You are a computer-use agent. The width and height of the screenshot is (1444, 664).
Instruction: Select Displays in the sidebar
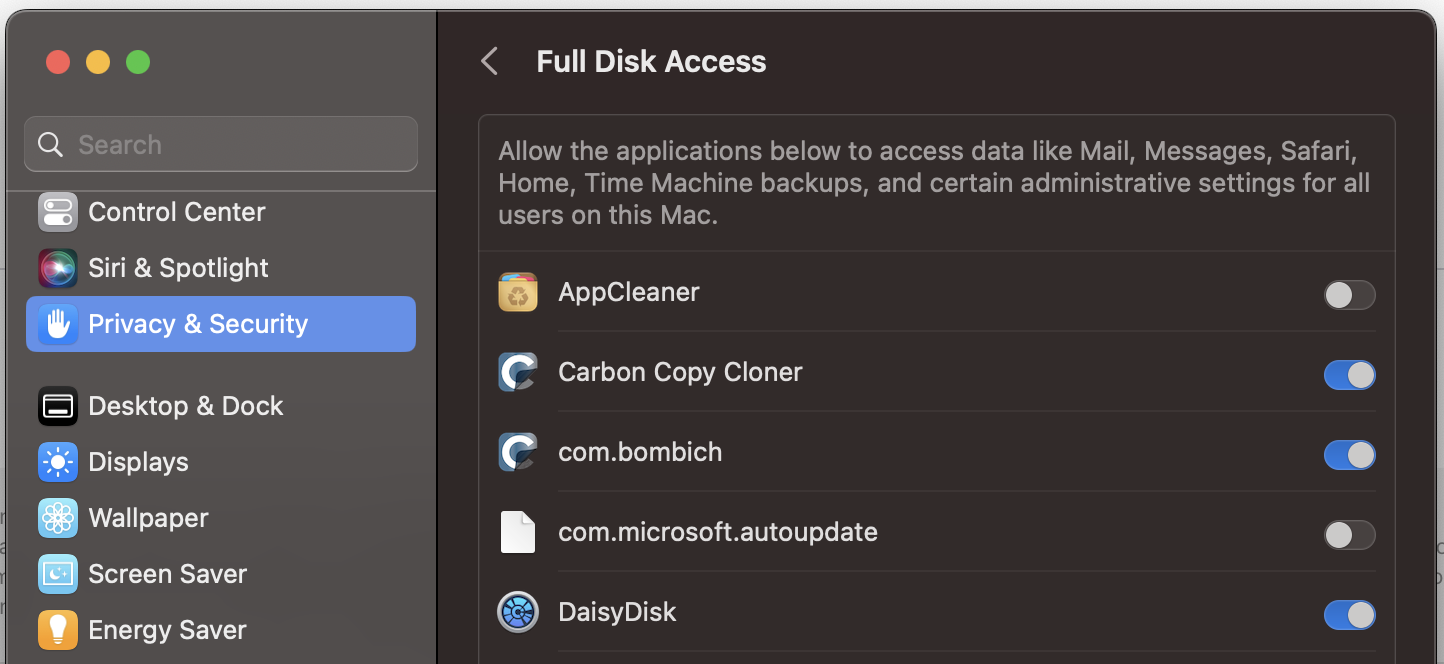pos(138,462)
